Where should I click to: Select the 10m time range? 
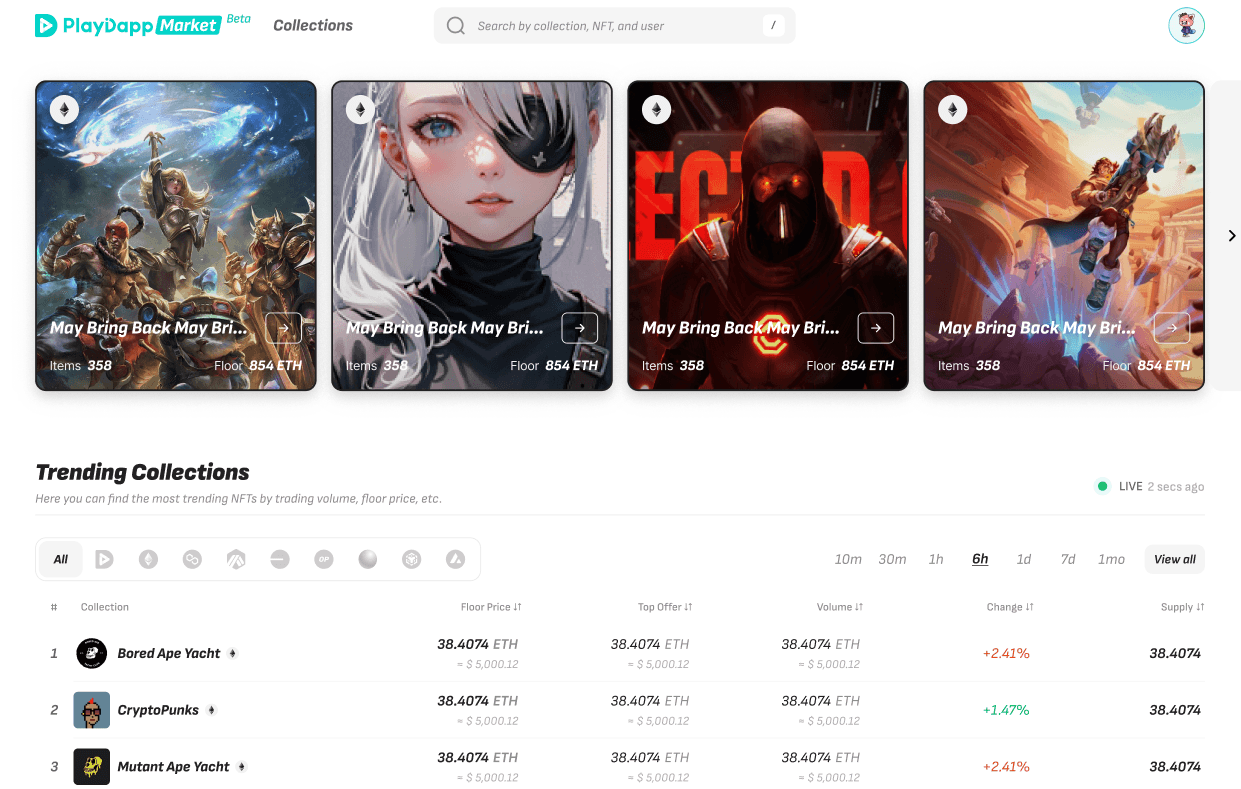click(848, 559)
